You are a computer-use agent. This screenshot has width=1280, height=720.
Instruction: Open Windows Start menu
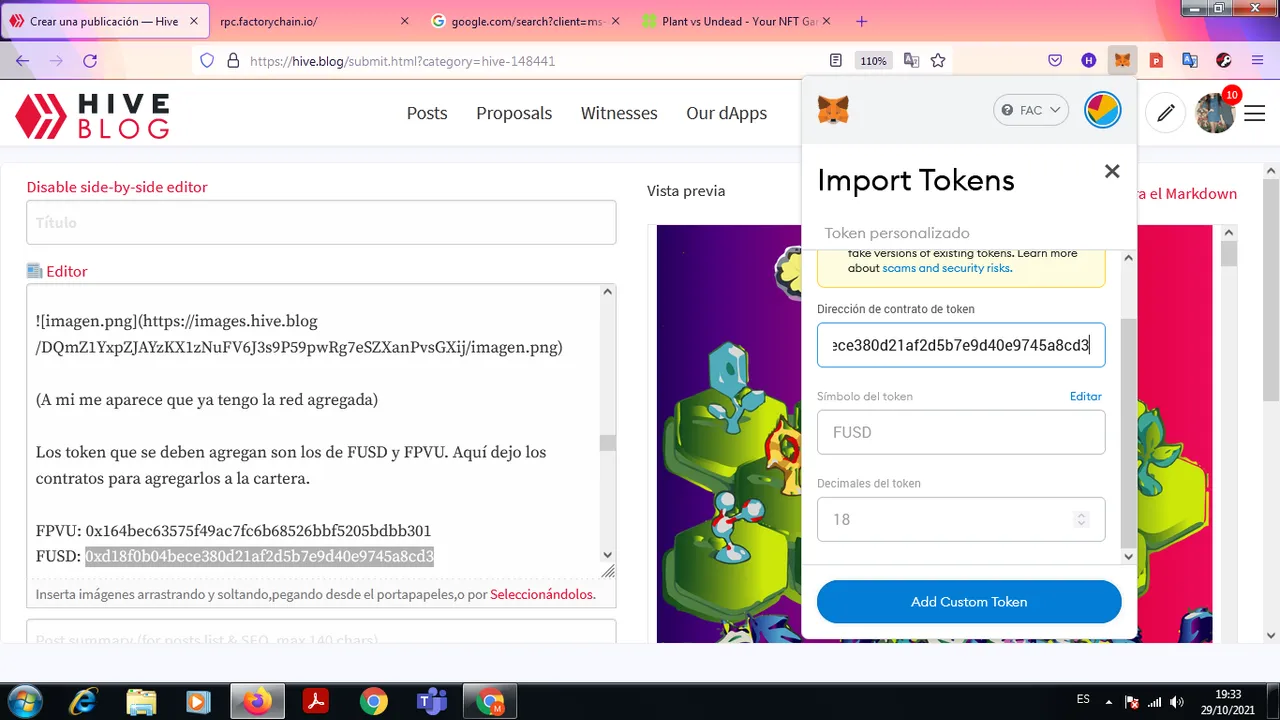click(24, 701)
